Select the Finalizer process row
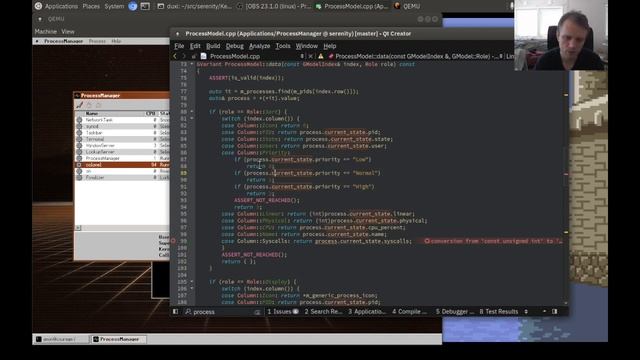Screen dimensions: 640x360 click(122, 178)
